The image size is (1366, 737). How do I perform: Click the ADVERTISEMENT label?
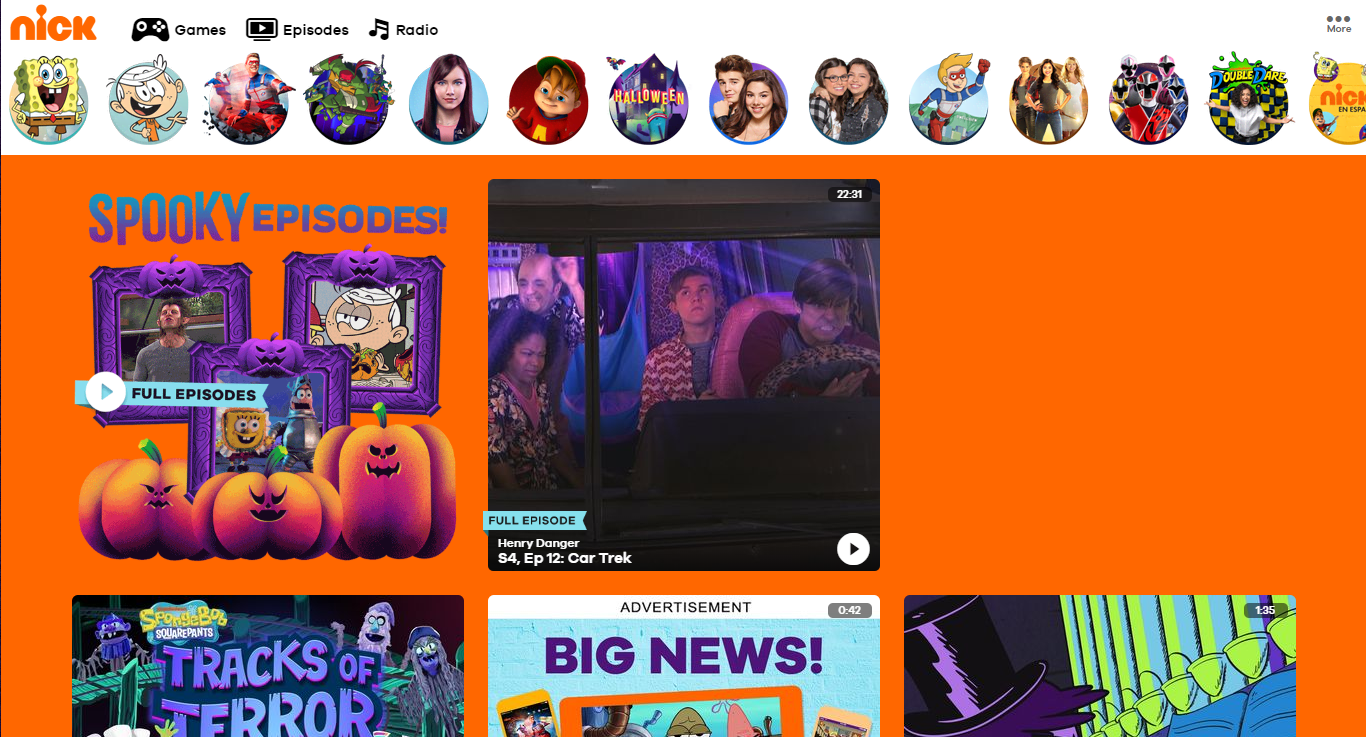(x=685, y=607)
